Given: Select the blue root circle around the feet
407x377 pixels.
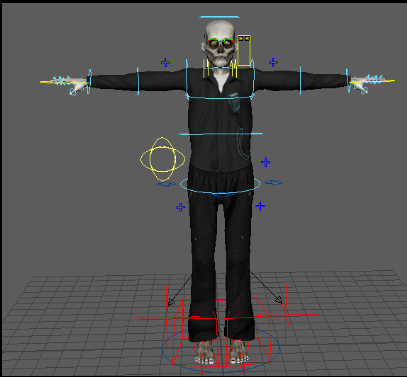Looking at the screenshot, I should pos(221,348).
